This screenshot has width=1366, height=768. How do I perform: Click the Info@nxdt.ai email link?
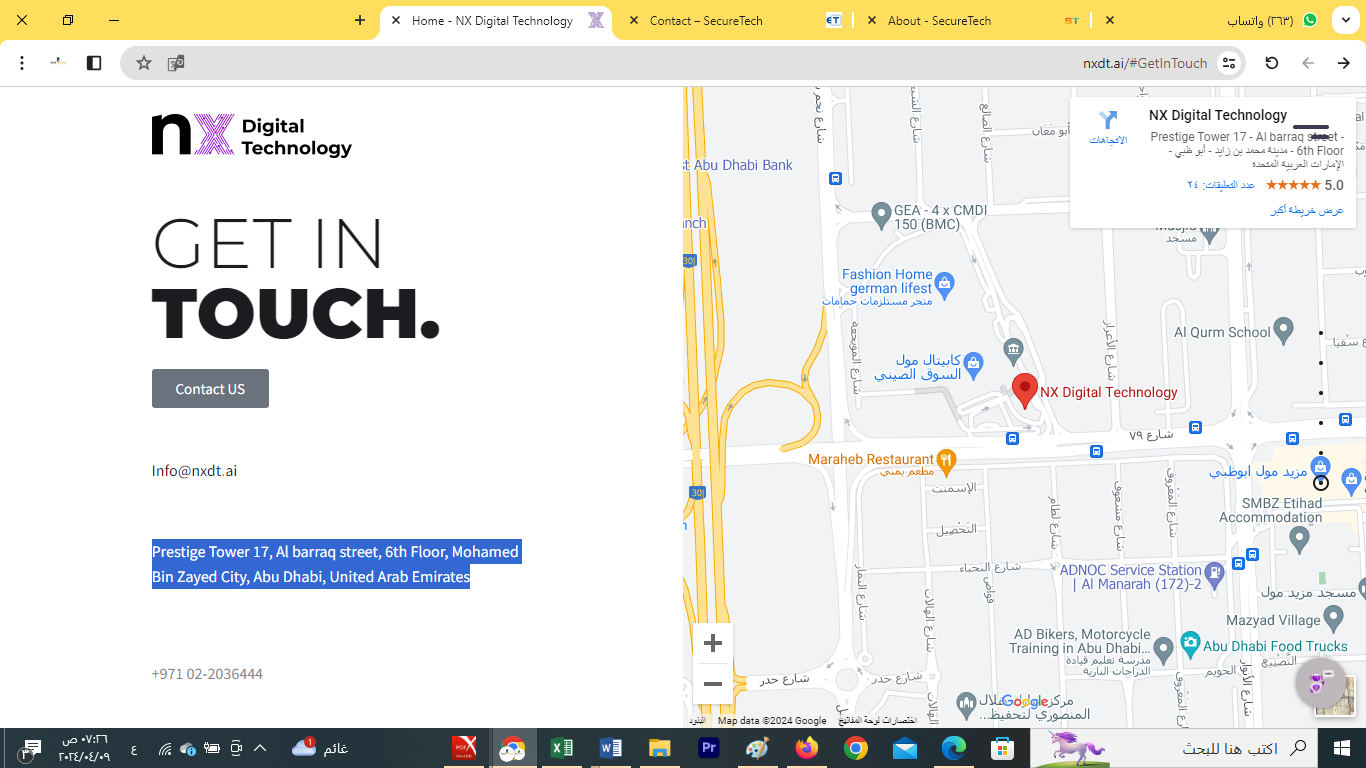click(194, 471)
